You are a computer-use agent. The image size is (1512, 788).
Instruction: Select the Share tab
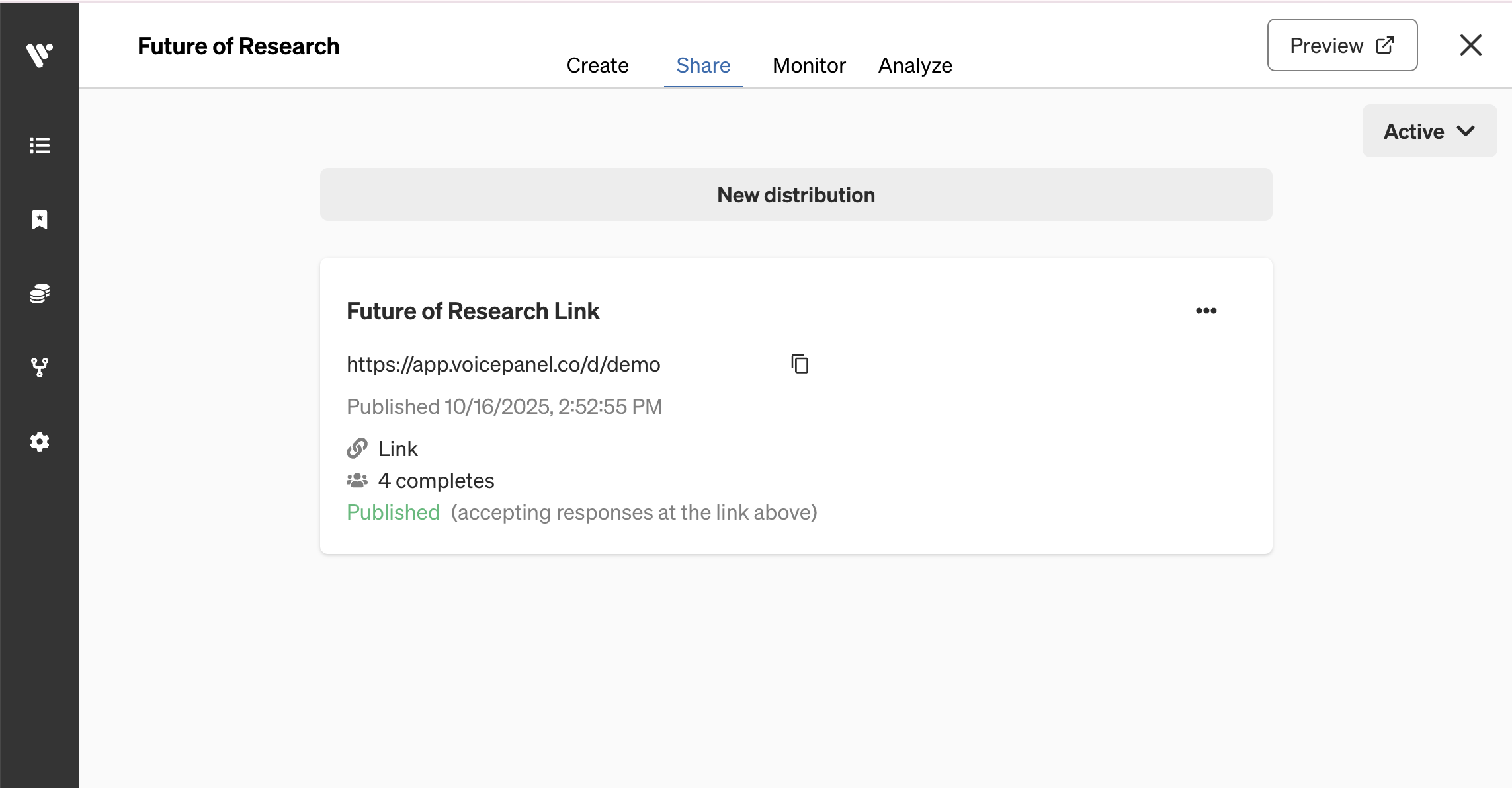click(703, 65)
